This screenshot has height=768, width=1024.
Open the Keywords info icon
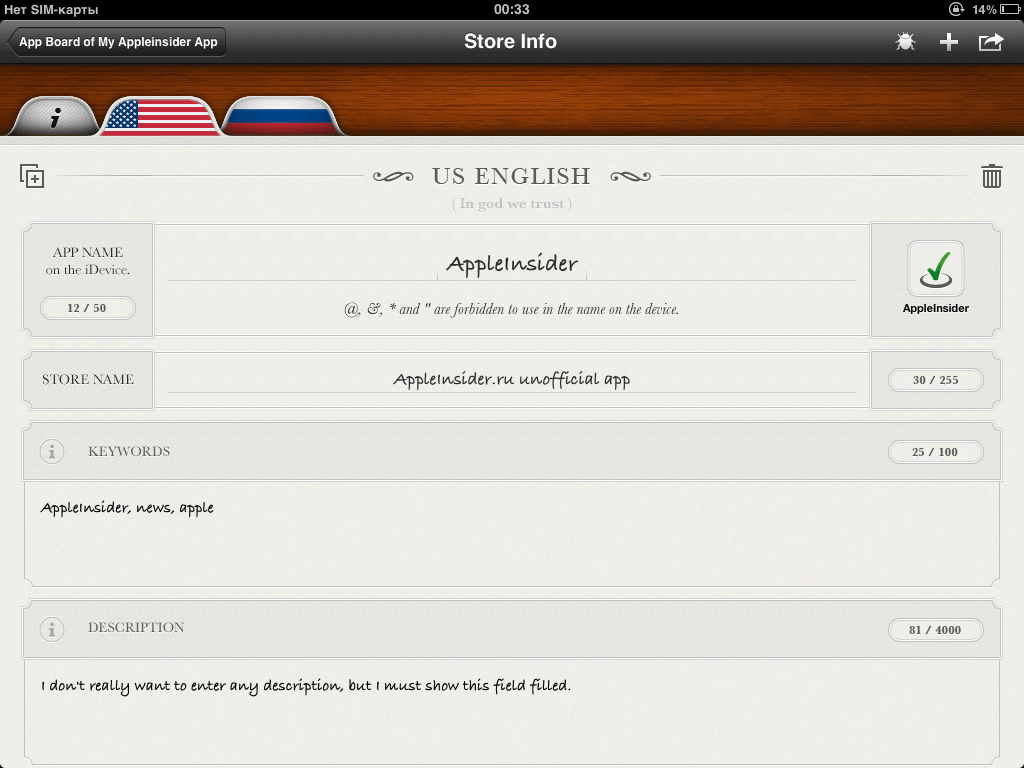[52, 451]
